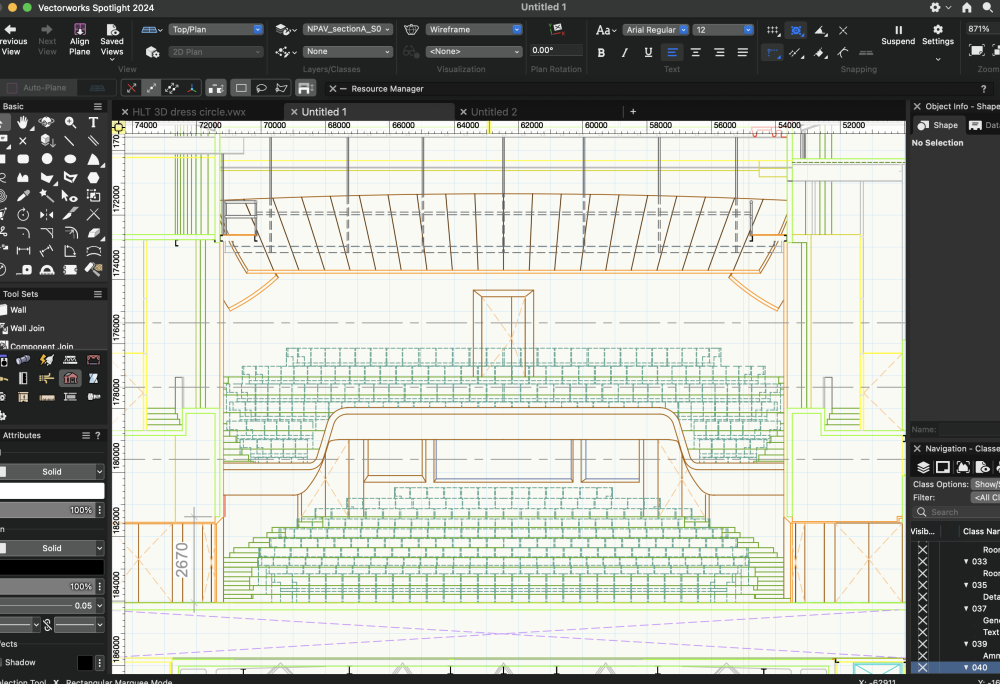Toggle visibility of class 040 in Navigation
The width and height of the screenshot is (1000, 684).
coord(922,667)
